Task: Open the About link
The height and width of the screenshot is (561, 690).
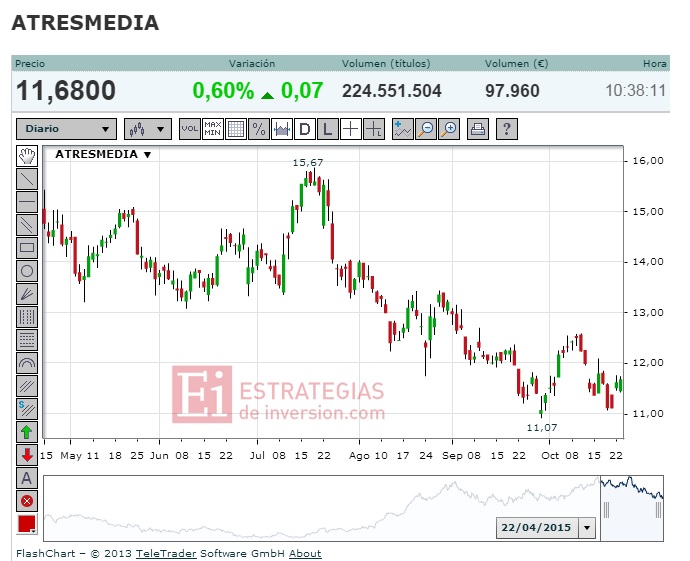Action: [x=305, y=554]
